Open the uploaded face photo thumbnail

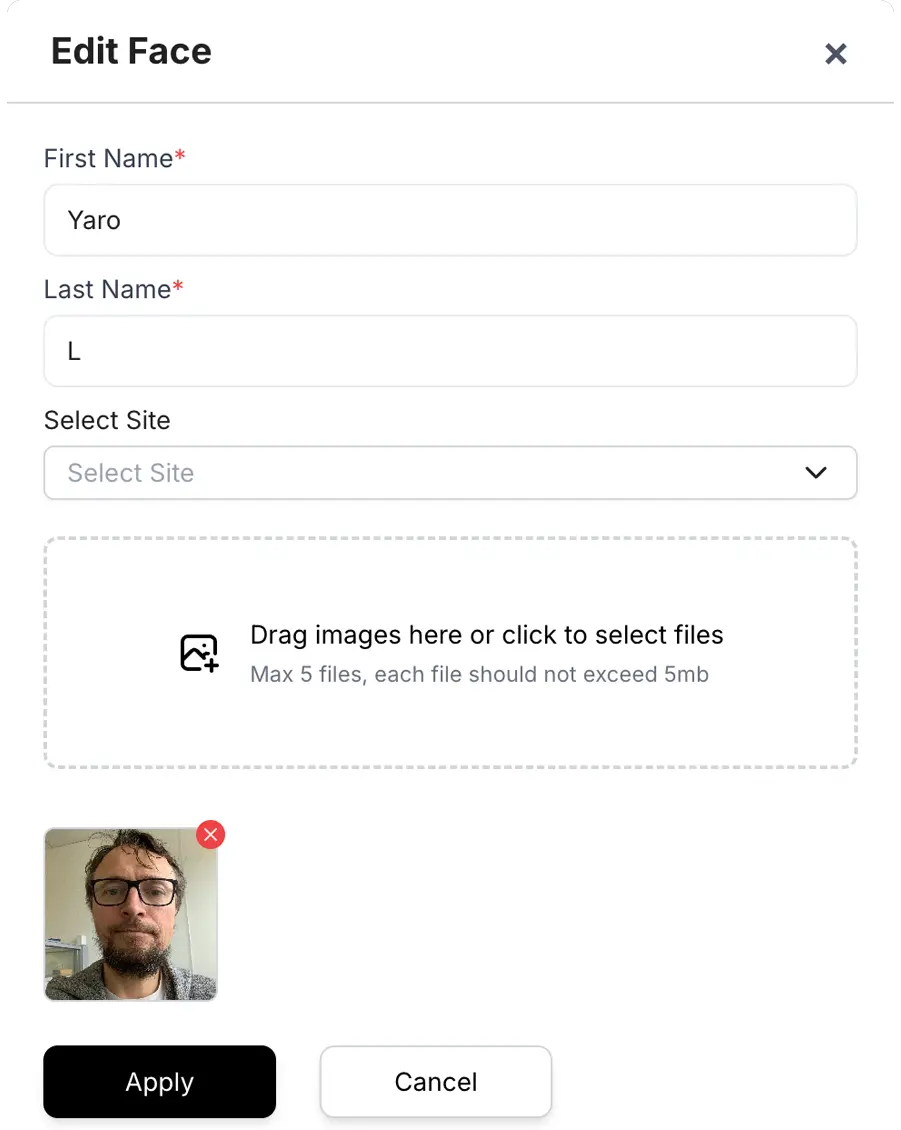130,915
